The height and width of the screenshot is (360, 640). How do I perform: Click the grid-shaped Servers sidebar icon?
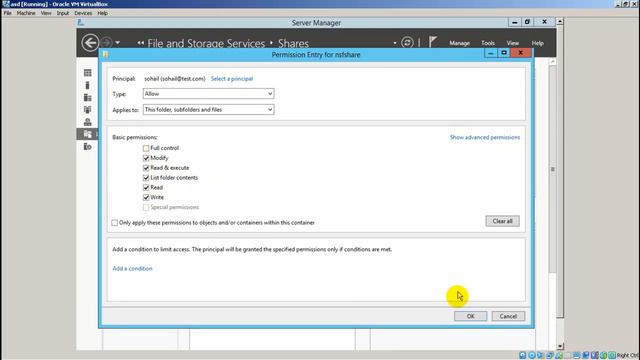pyautogui.click(x=87, y=73)
